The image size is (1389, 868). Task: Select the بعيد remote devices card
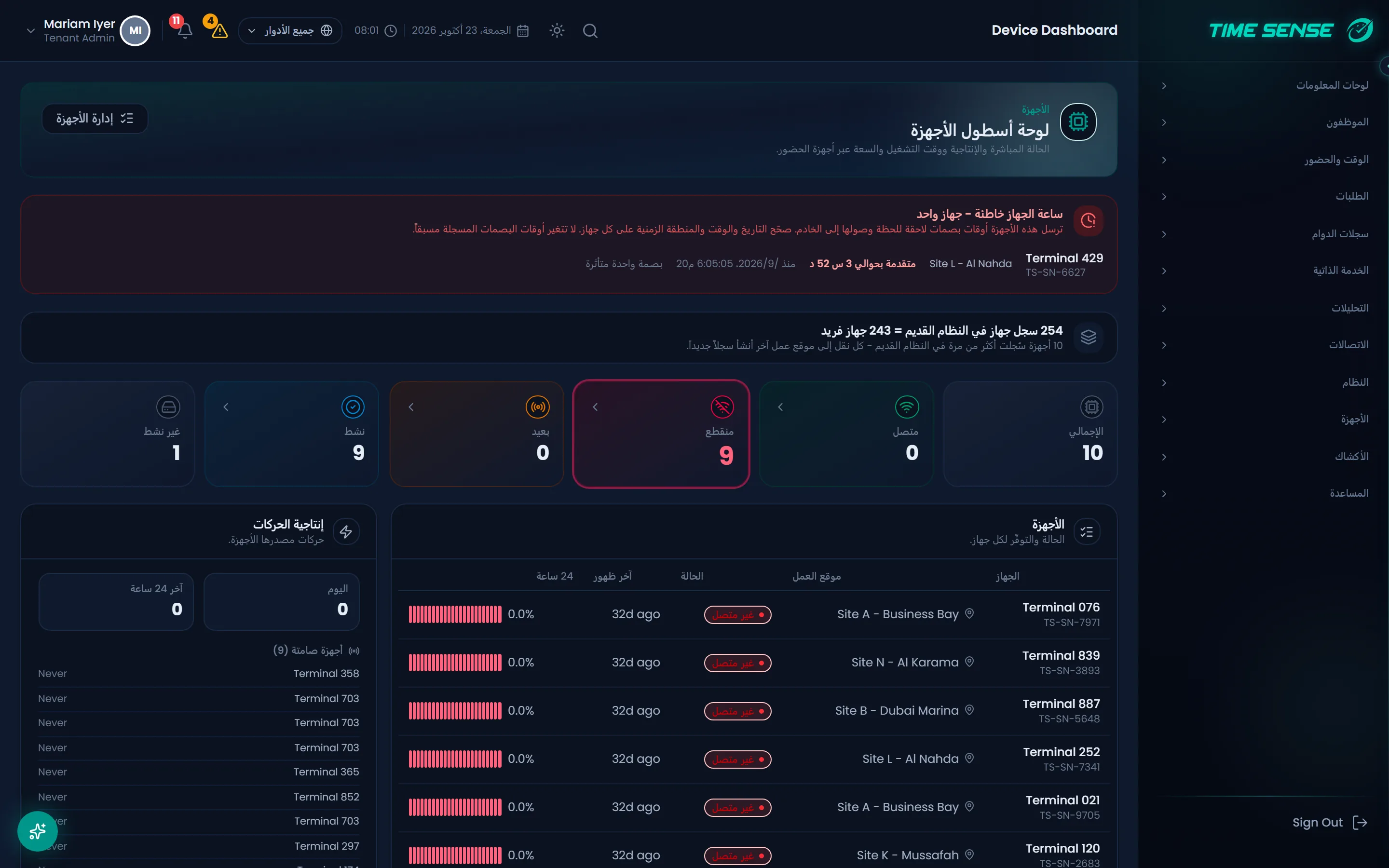477,434
